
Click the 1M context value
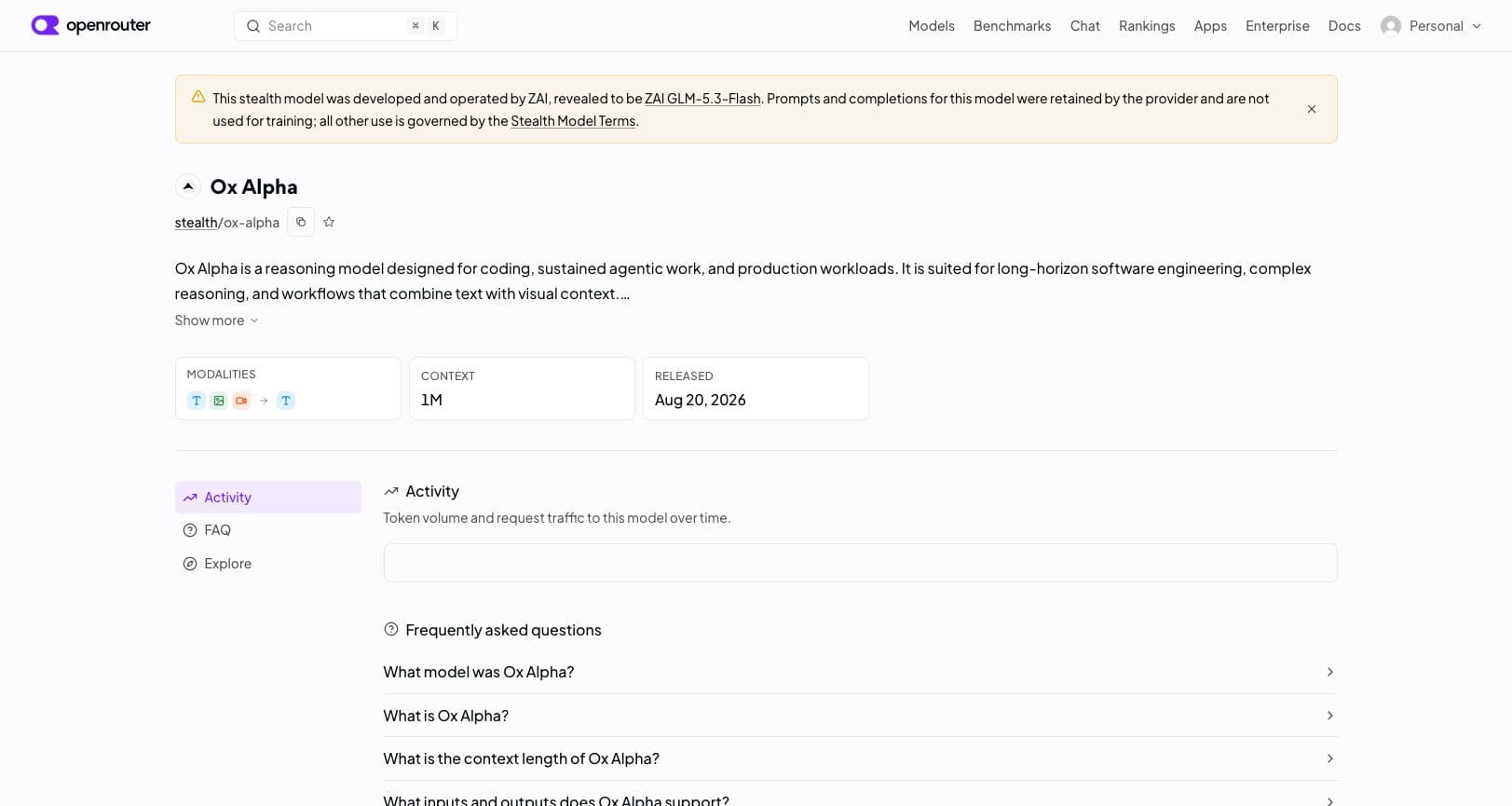click(x=431, y=400)
